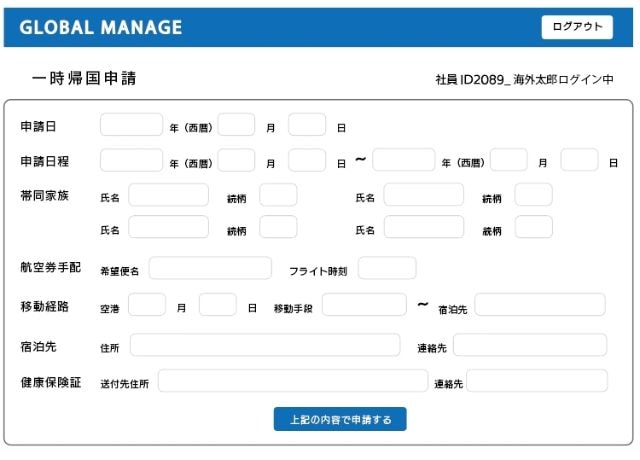Focus the 健康保険証 送付先住所 field
Viewport: 640px width, 460px height.
coord(292,381)
